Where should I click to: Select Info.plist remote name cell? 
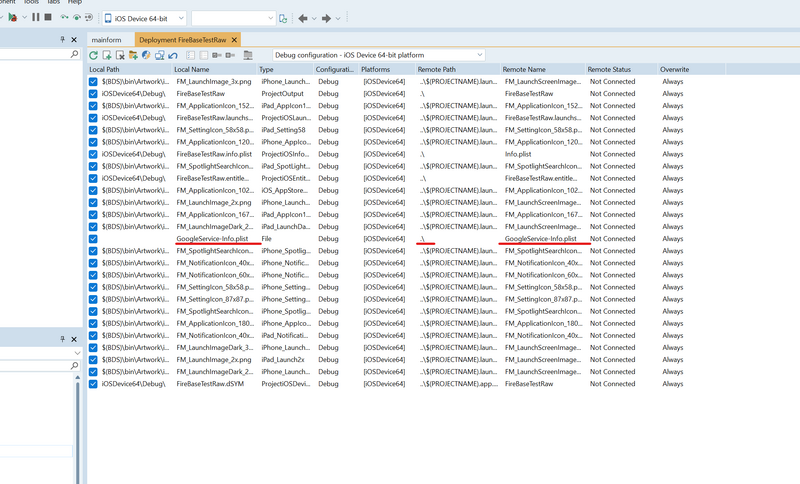pos(518,154)
